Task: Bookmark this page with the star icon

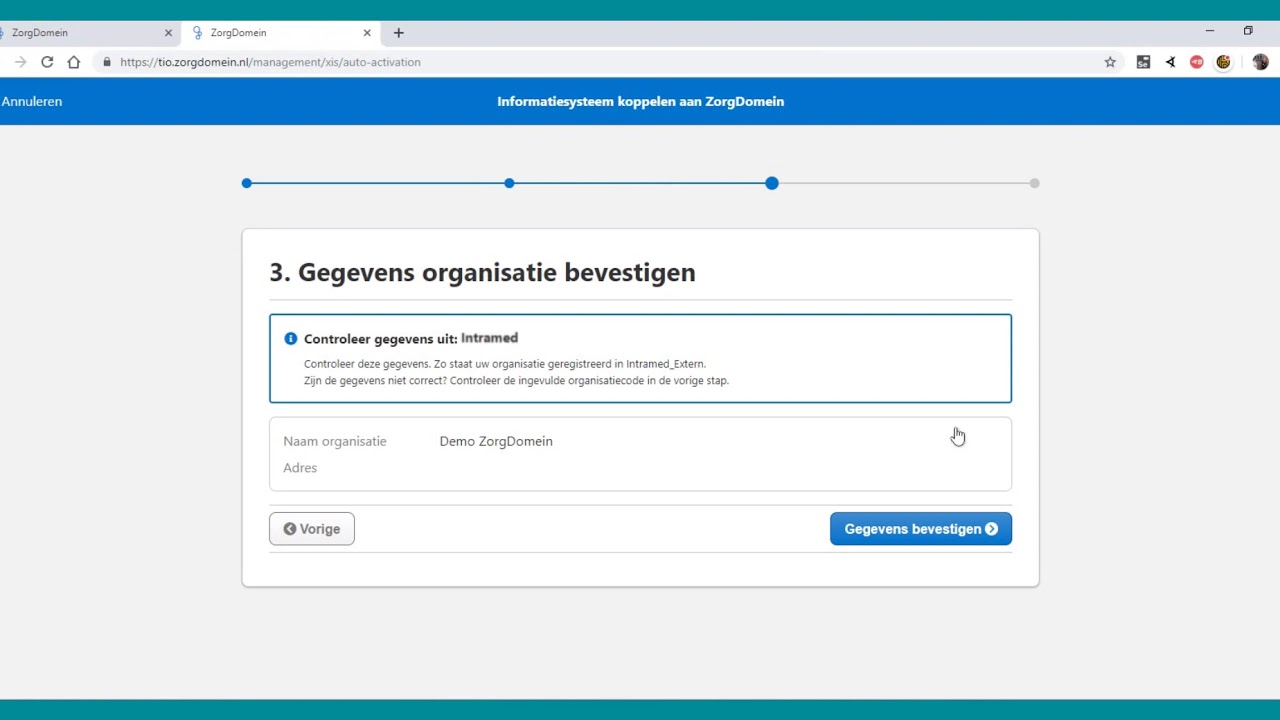Action: pos(1110,62)
